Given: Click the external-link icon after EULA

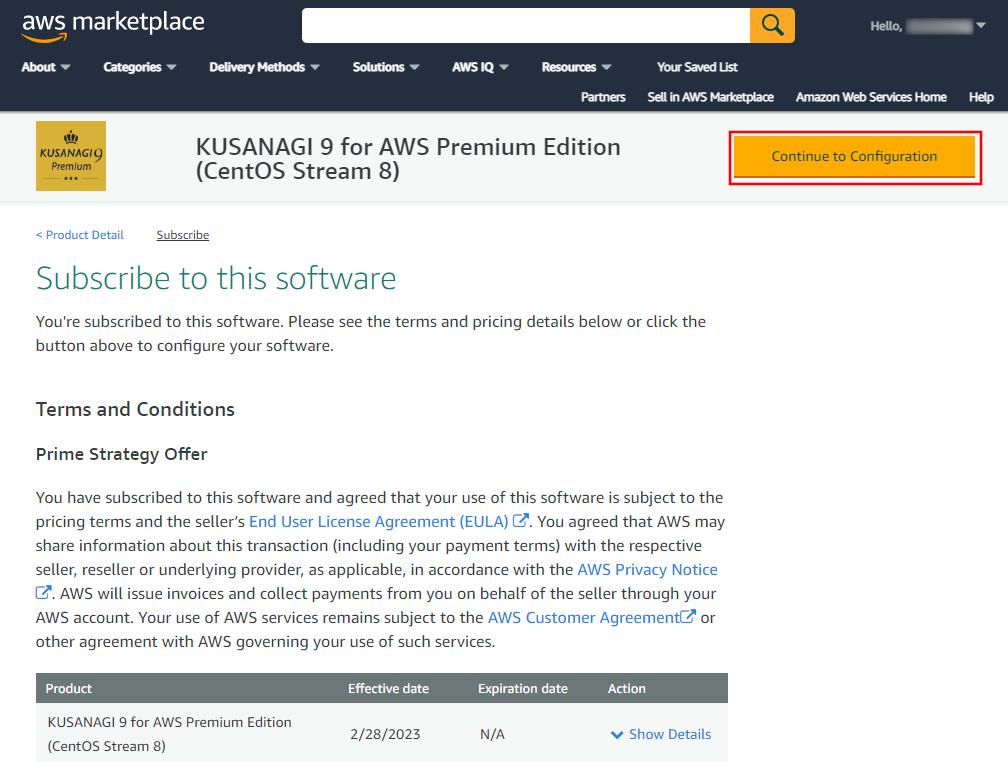Looking at the screenshot, I should pyautogui.click(x=520, y=520).
